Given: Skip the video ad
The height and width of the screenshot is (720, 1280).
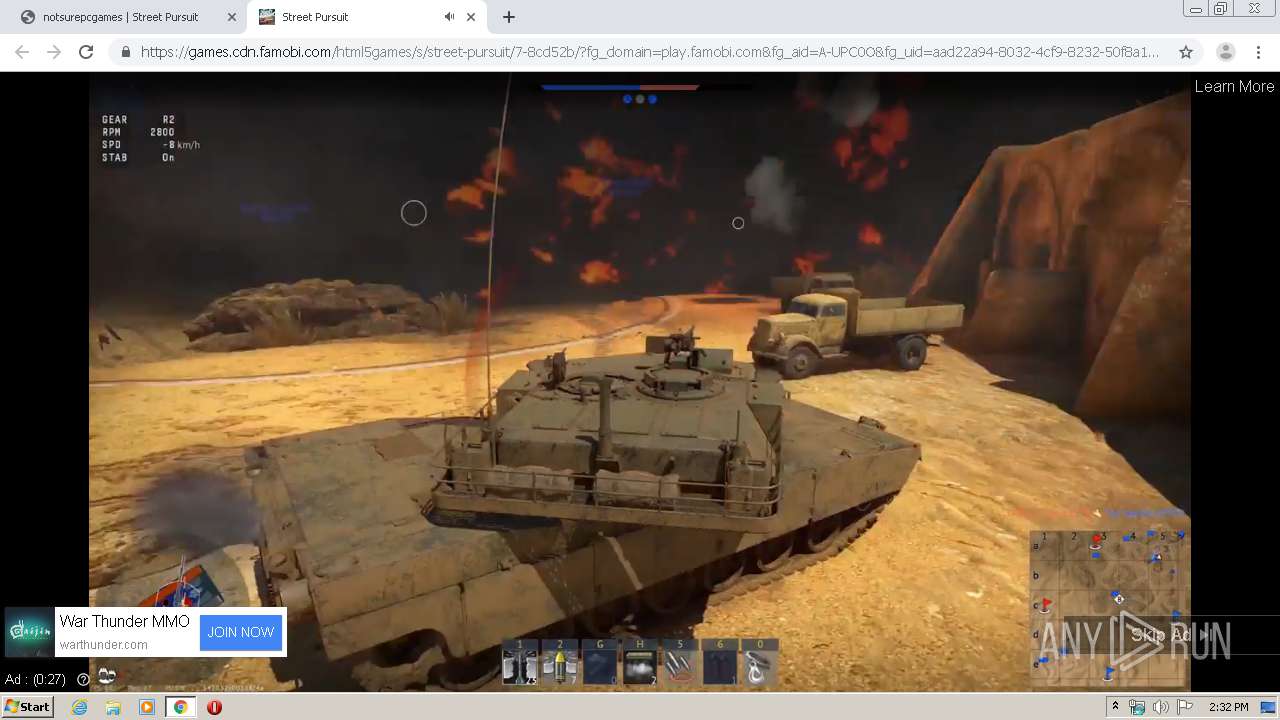Looking at the screenshot, I should click(1171, 635).
